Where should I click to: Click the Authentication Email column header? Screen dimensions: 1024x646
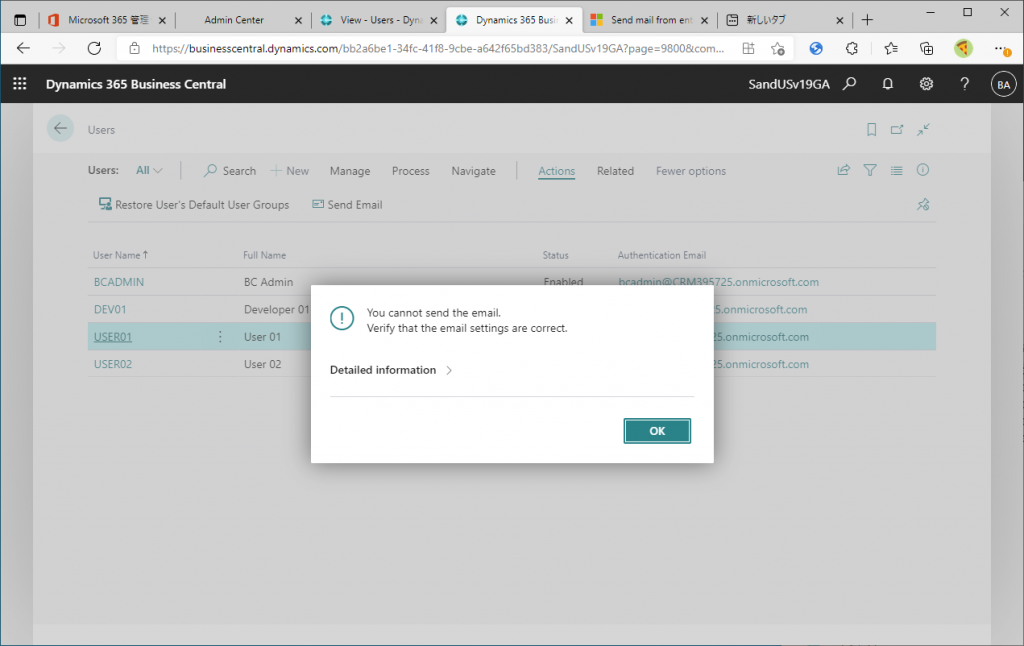click(662, 255)
